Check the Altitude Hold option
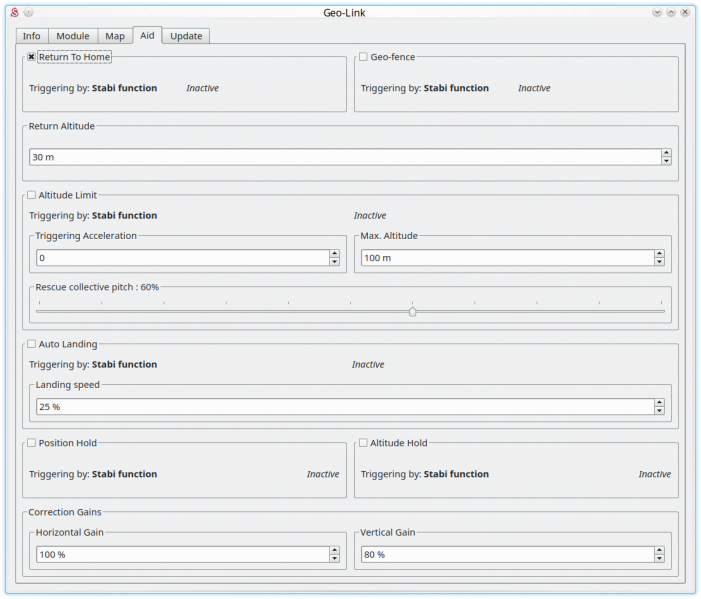 (363, 443)
